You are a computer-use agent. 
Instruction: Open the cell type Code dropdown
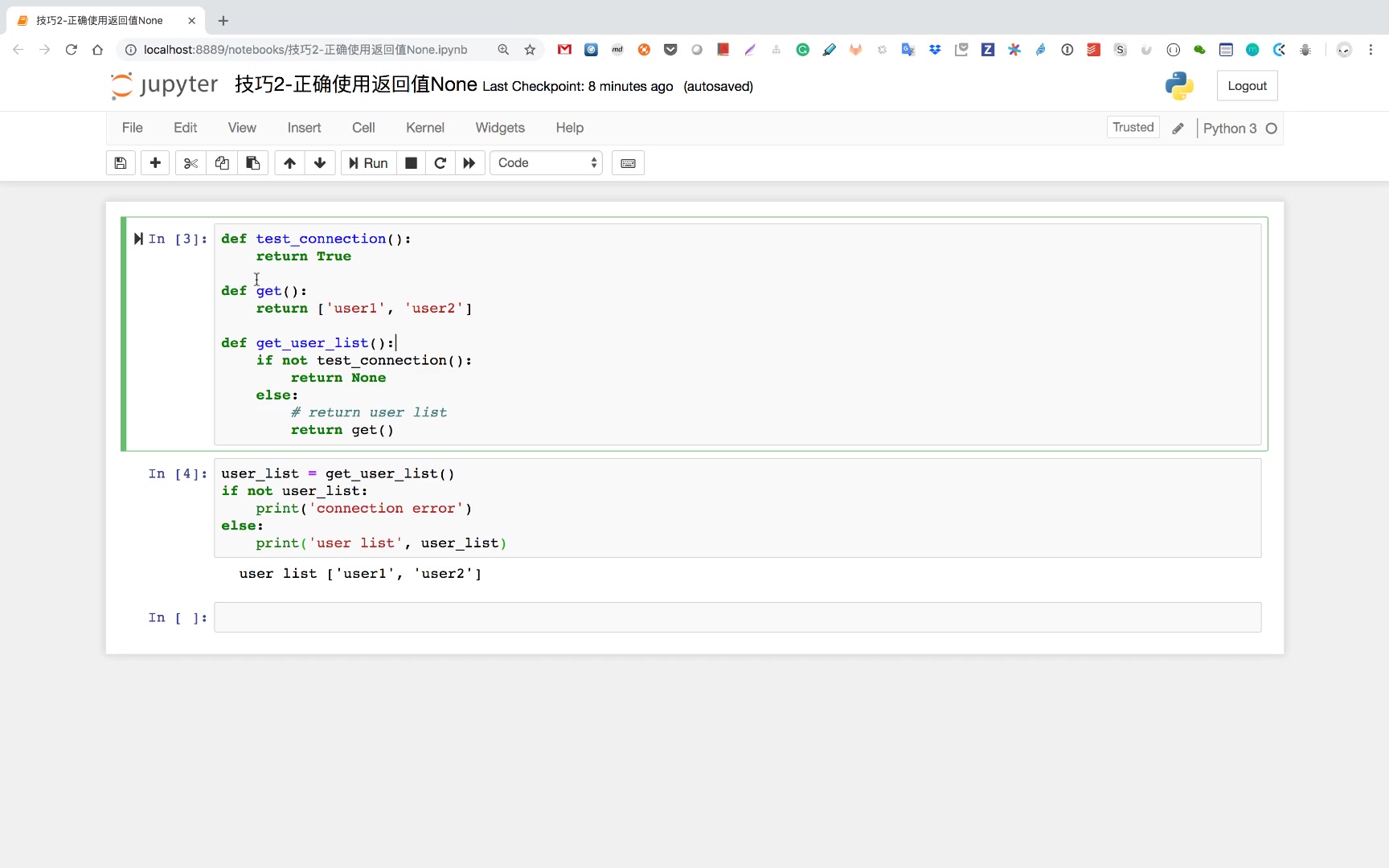547,163
